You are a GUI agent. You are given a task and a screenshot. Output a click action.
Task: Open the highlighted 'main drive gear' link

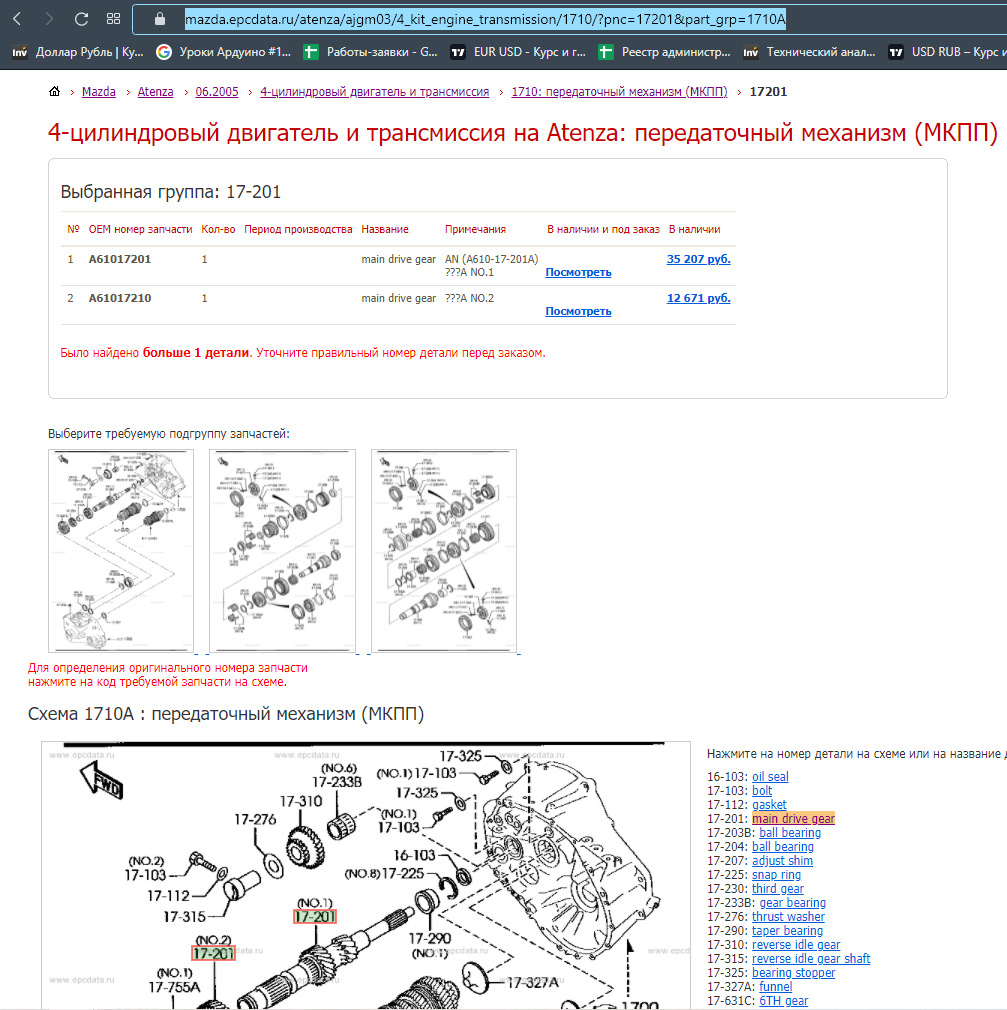[793, 819]
